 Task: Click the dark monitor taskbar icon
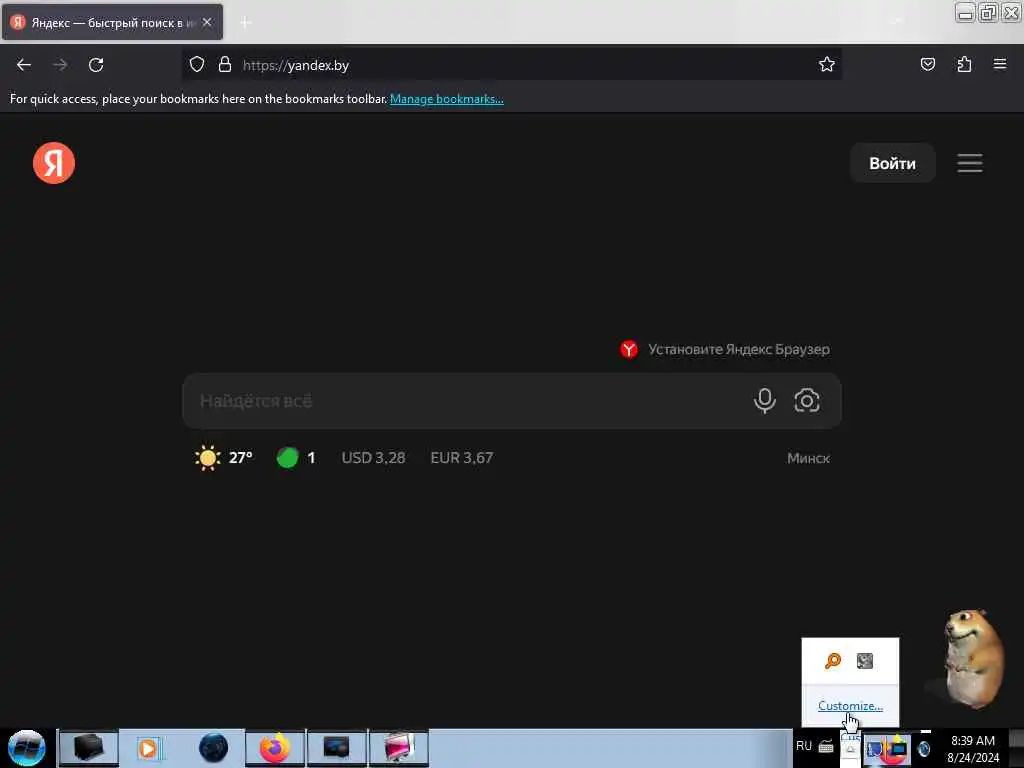tap(336, 748)
